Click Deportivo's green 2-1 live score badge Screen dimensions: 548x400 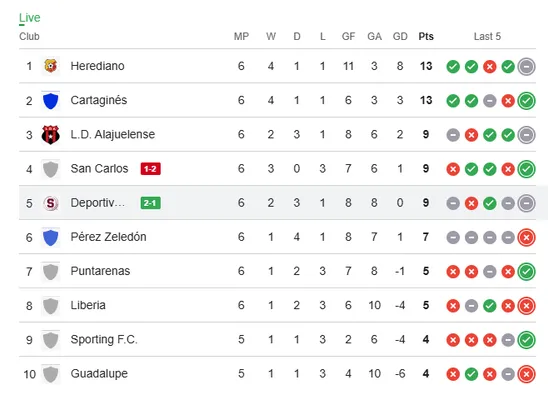click(151, 203)
